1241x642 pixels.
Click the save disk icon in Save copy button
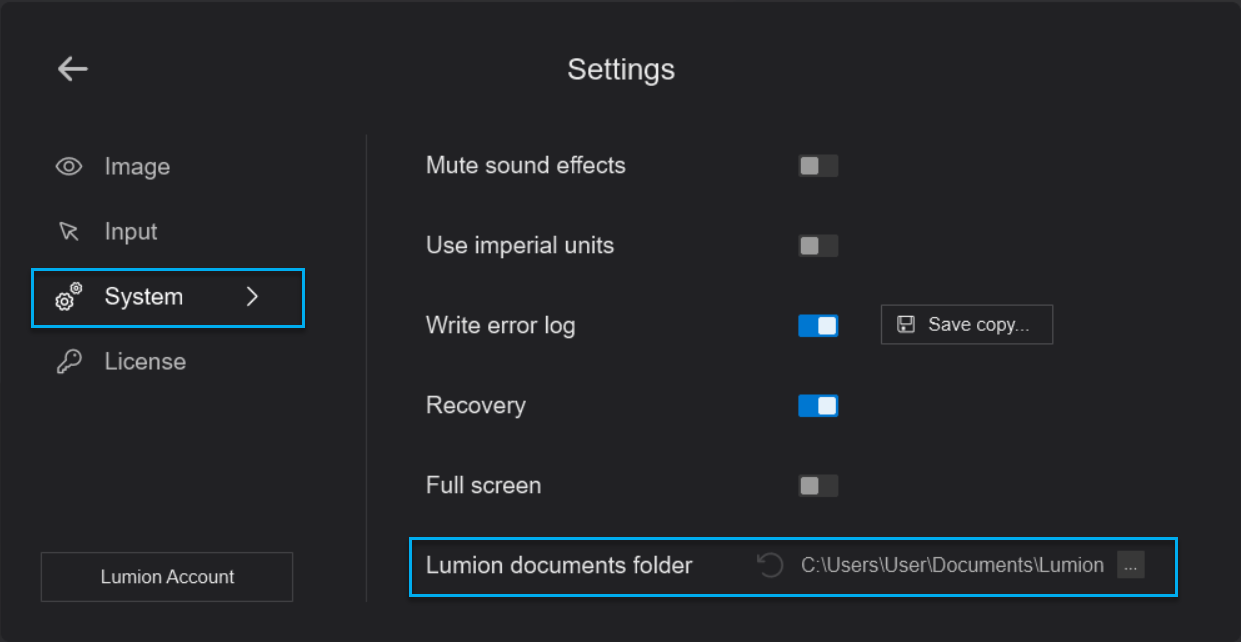(905, 324)
